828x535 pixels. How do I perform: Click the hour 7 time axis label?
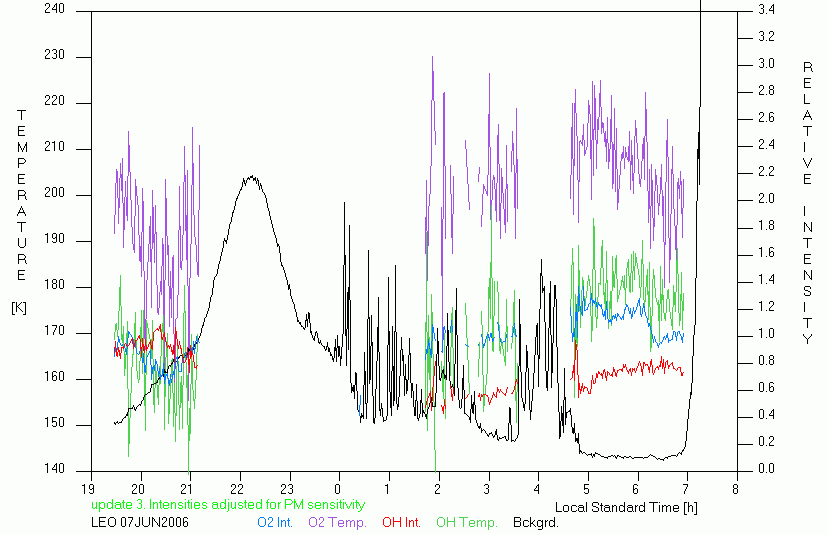click(x=686, y=489)
